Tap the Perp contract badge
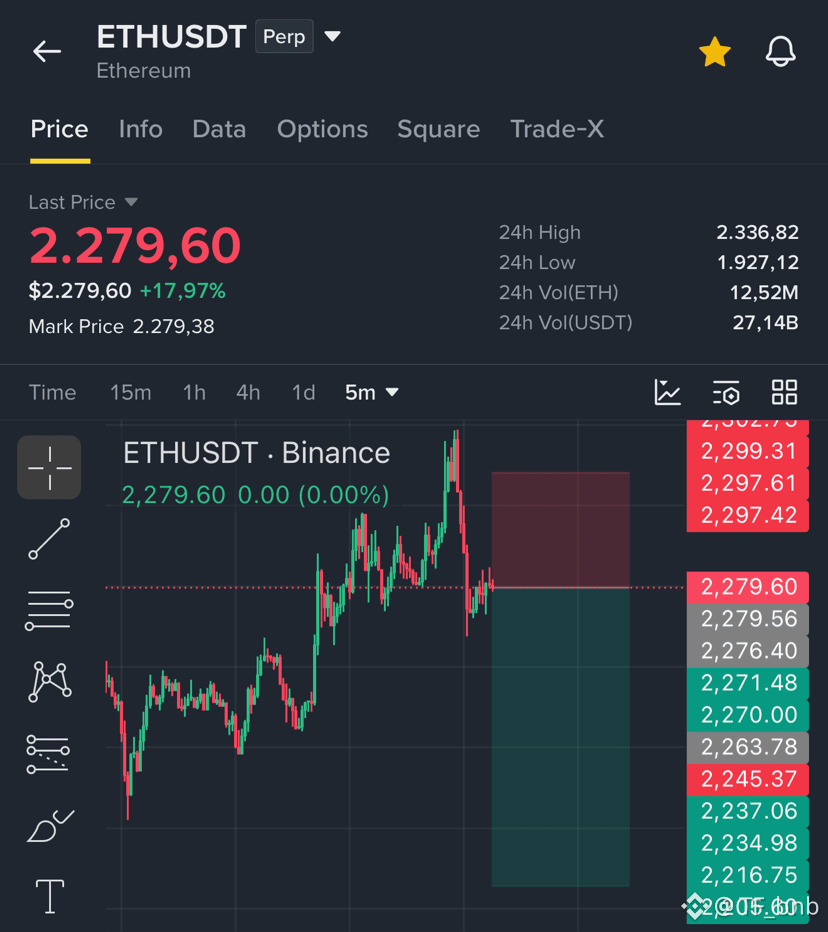The width and height of the screenshot is (828, 932). (x=284, y=36)
